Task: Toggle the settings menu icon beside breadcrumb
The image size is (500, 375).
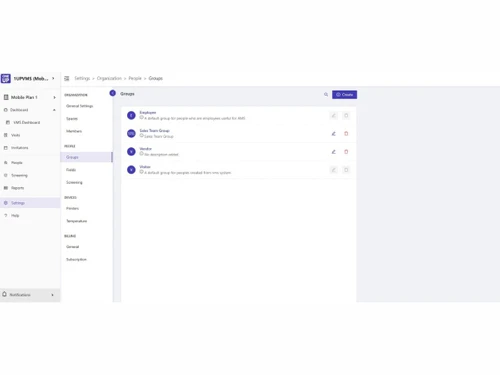Action: [x=67, y=78]
